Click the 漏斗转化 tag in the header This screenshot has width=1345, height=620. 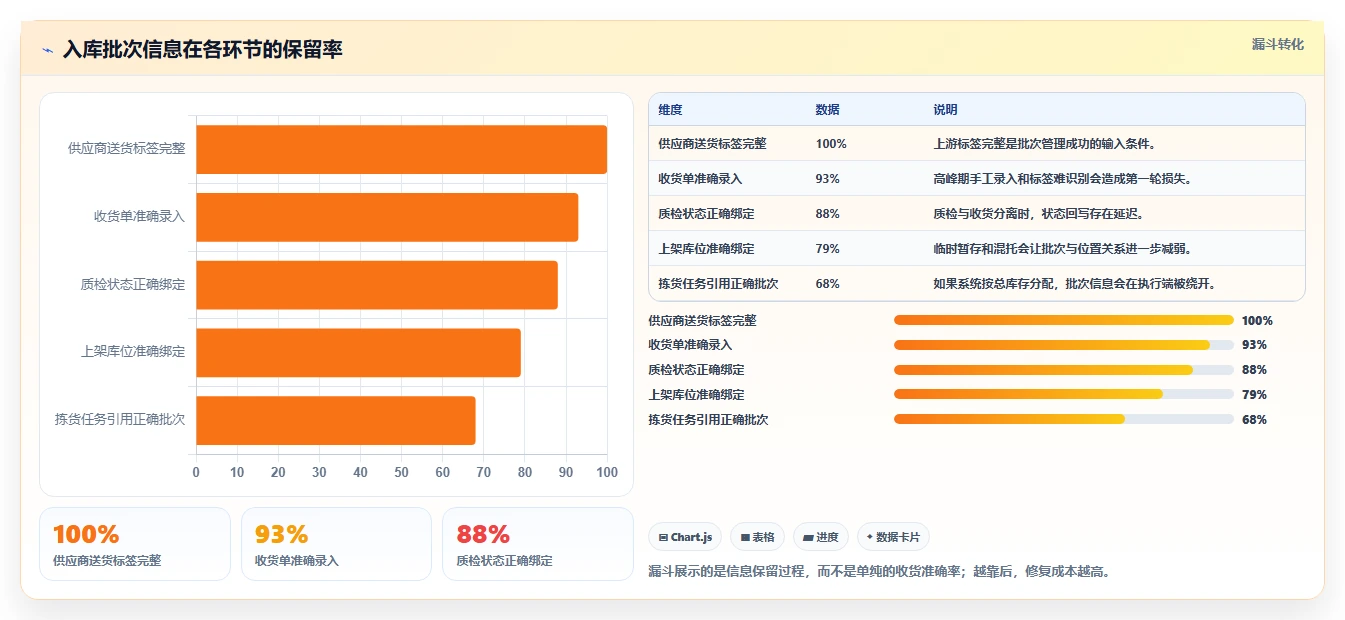click(x=1277, y=45)
